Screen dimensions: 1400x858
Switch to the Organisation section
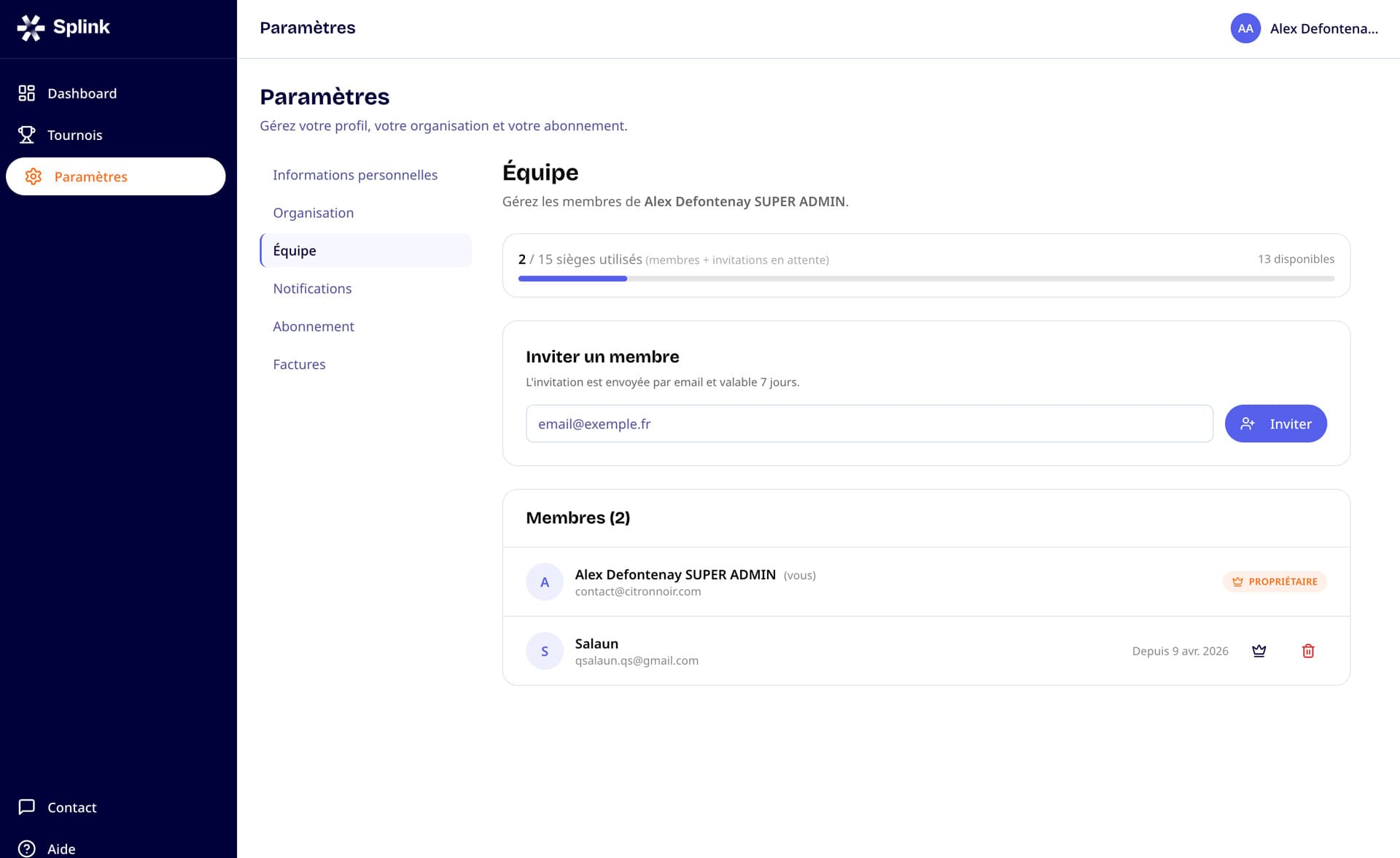(365, 213)
